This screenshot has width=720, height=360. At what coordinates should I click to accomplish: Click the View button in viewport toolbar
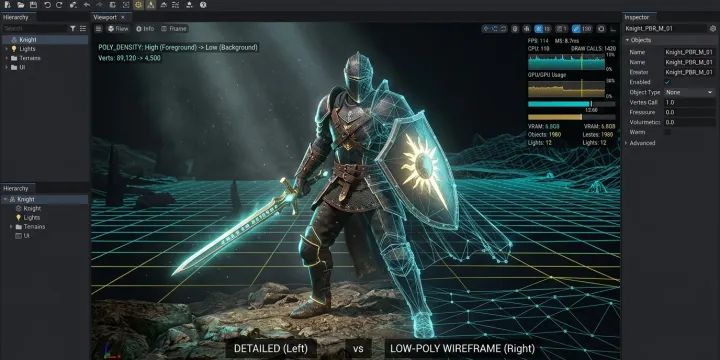pyautogui.click(x=118, y=28)
